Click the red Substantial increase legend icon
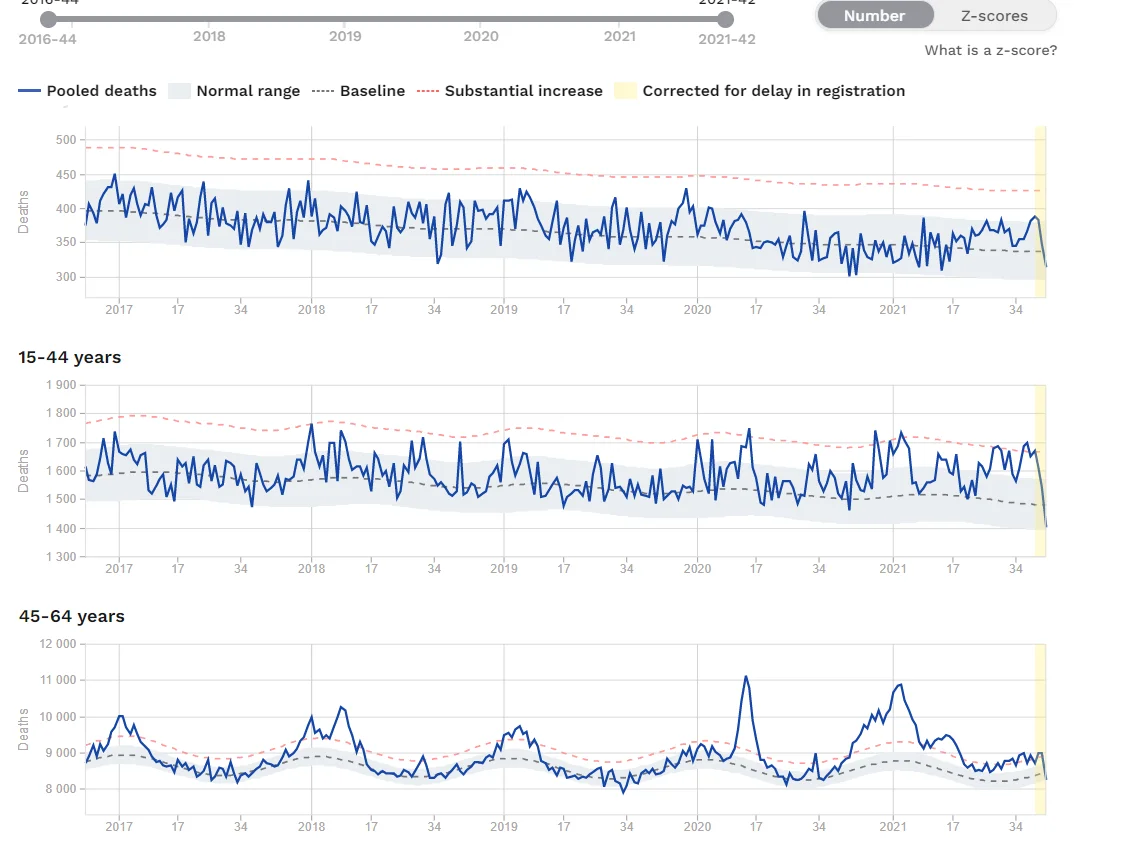Image resolution: width=1126 pixels, height=852 pixels. click(427, 91)
